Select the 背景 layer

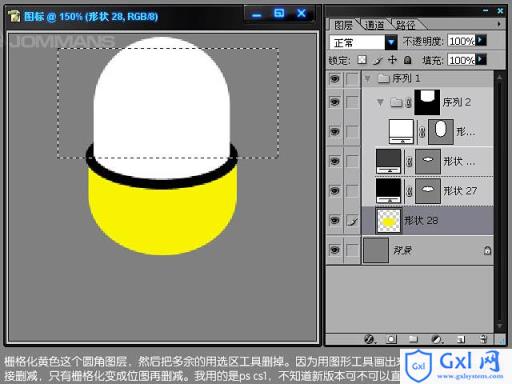click(428, 250)
